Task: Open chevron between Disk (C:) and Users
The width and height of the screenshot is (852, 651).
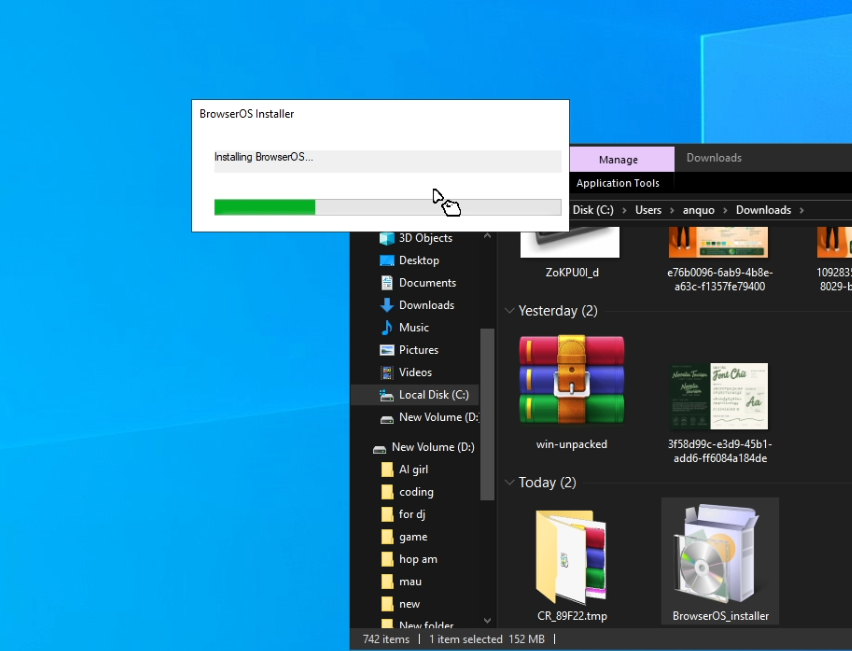Action: [x=624, y=210]
